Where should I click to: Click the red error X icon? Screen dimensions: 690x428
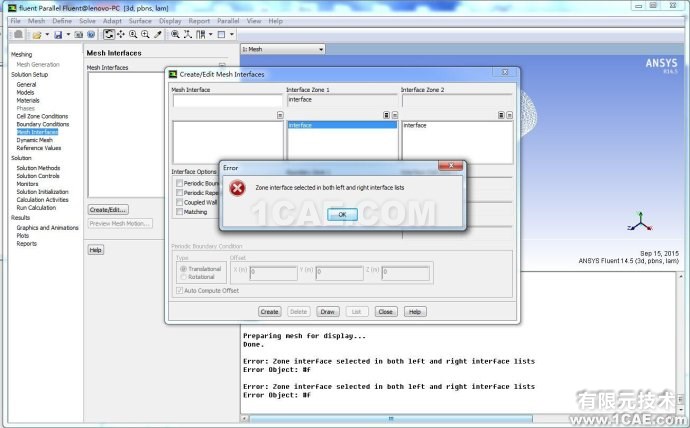237,188
